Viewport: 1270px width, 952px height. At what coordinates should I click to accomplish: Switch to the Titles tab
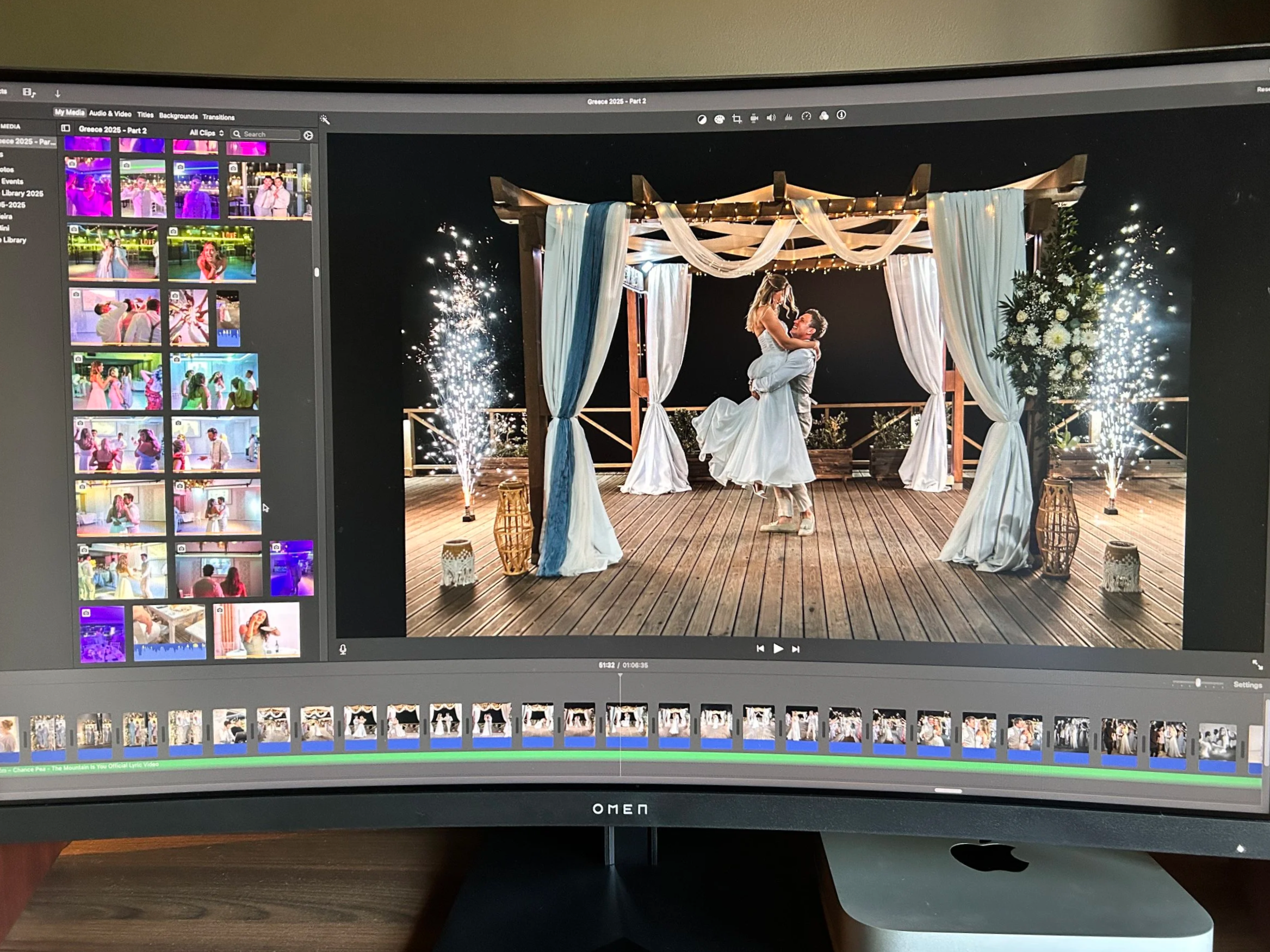145,115
